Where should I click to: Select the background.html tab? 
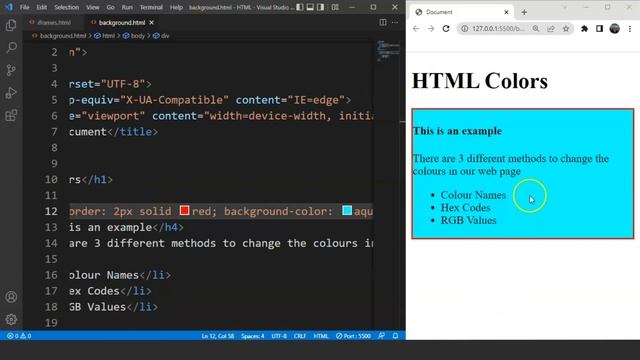coord(122,22)
